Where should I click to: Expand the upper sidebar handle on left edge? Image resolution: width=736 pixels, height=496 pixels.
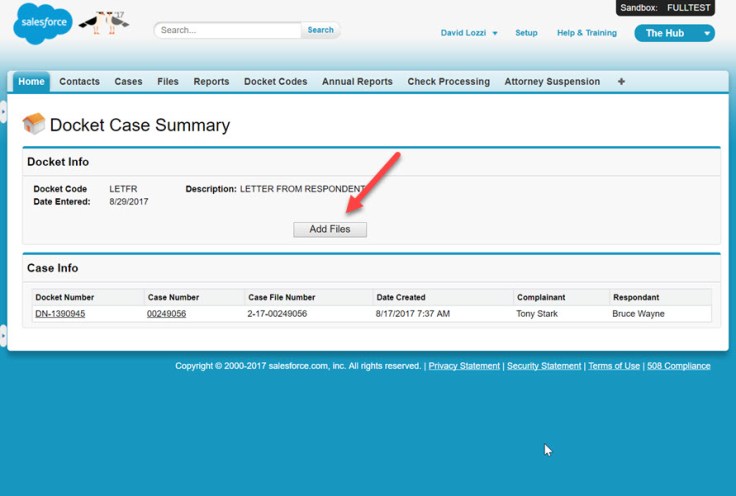pyautogui.click(x=3, y=112)
